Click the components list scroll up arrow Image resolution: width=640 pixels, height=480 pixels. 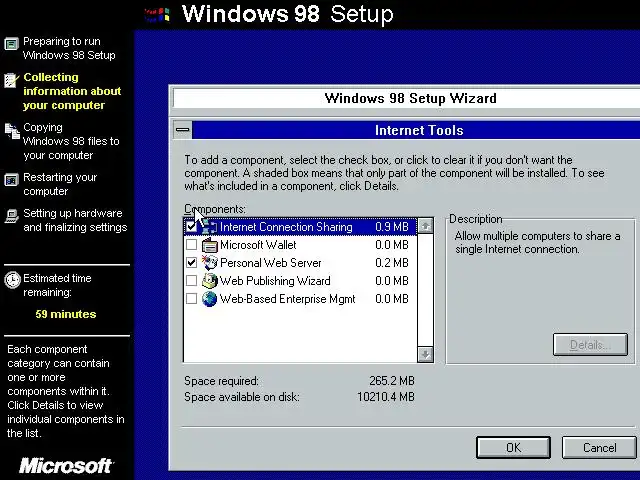point(425,226)
